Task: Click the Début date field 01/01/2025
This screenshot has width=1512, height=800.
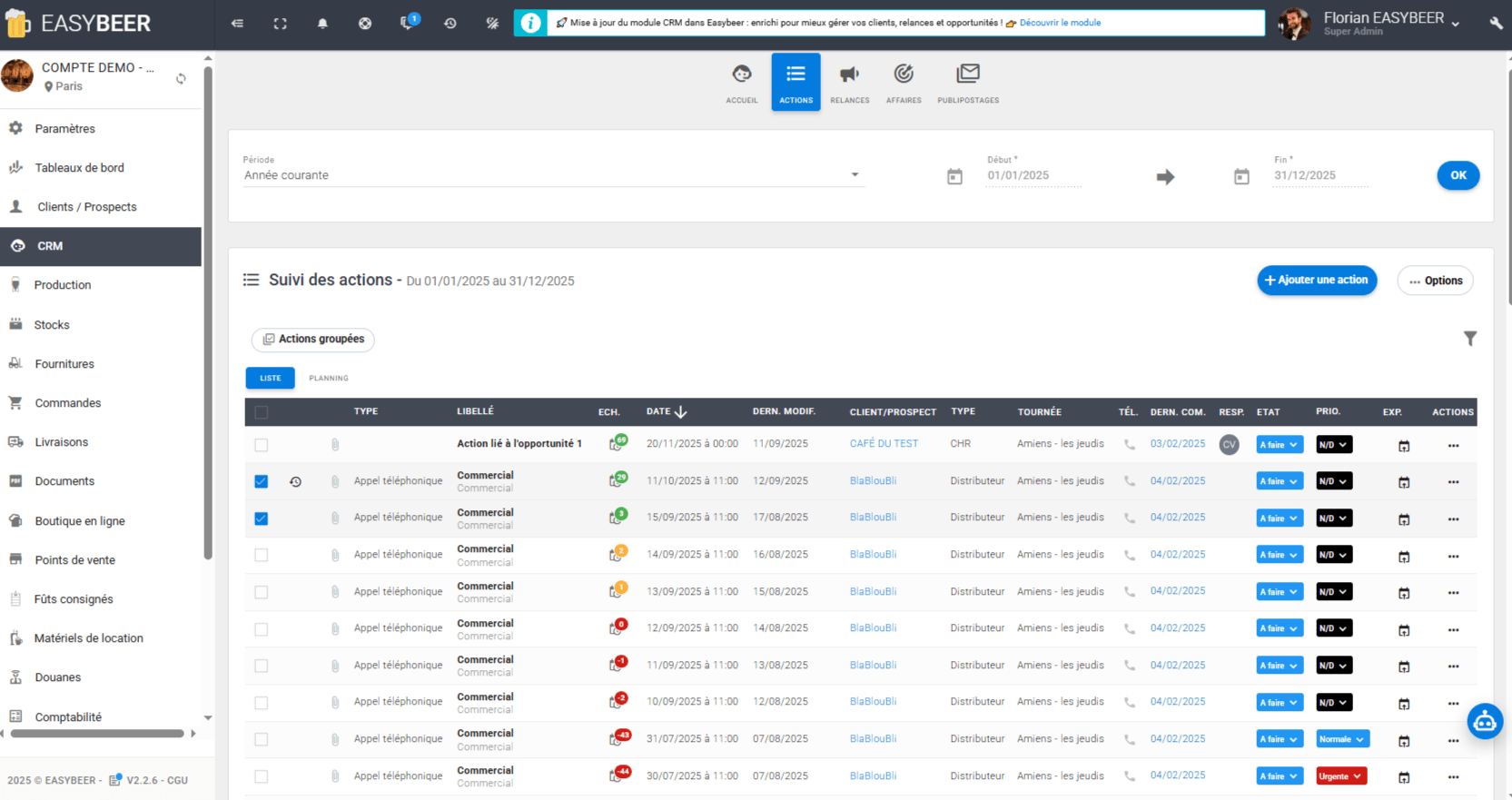Action: pyautogui.click(x=1033, y=176)
